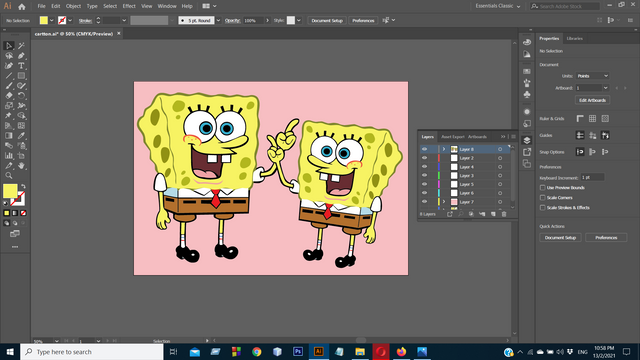Click Document Setup in Quick Actions
Viewport: 640px width, 360px height.
pos(560,238)
